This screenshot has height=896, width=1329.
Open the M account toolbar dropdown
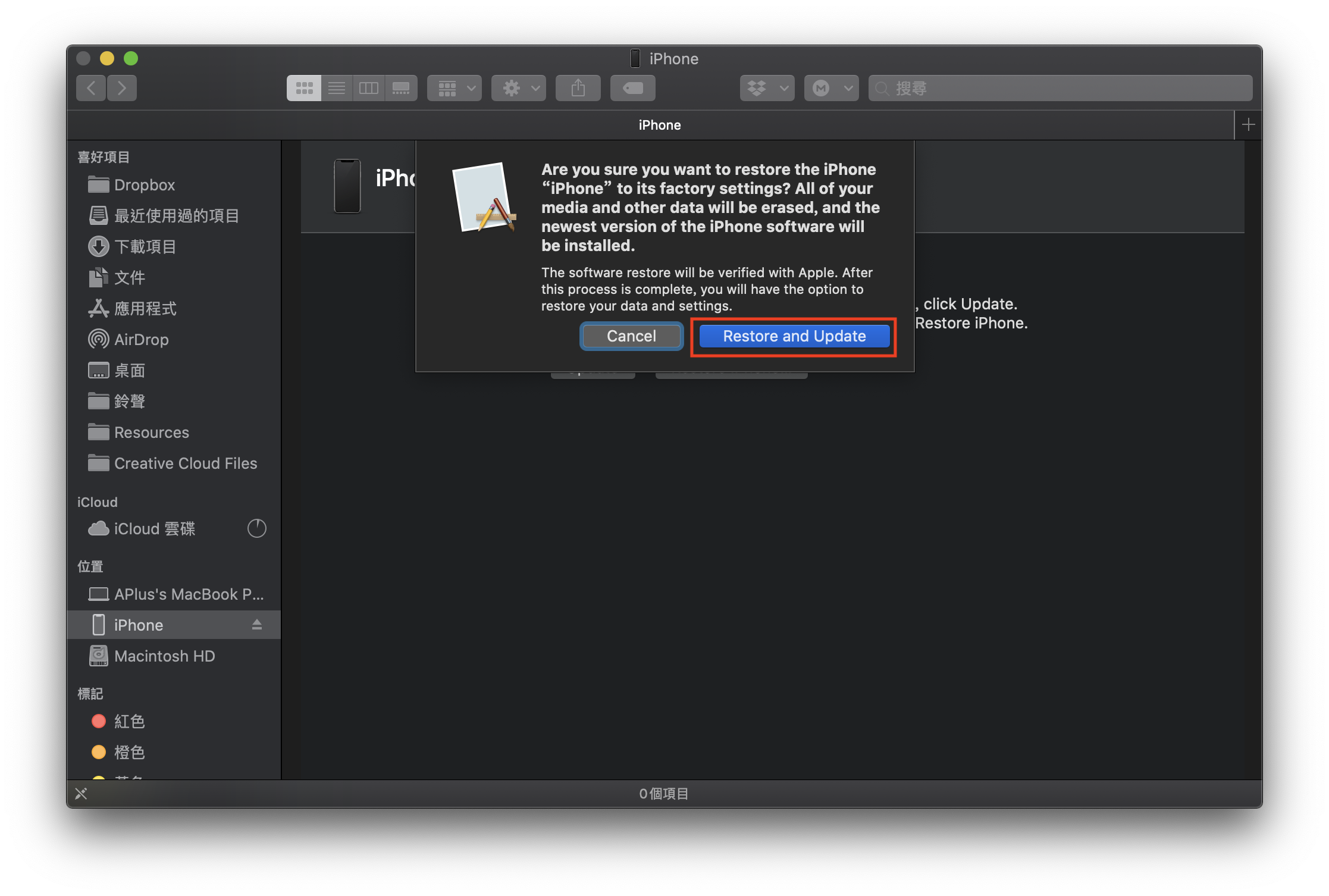click(832, 88)
